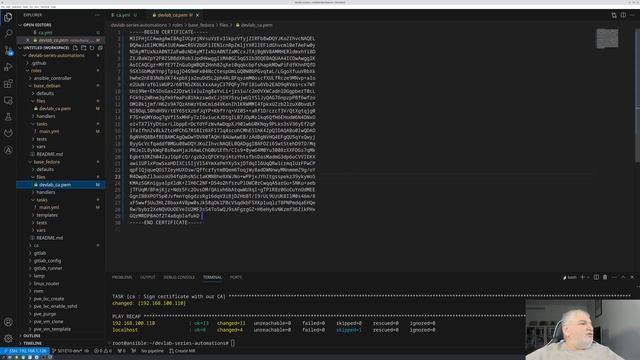Expand the pve_lxc_create folder

60,298
